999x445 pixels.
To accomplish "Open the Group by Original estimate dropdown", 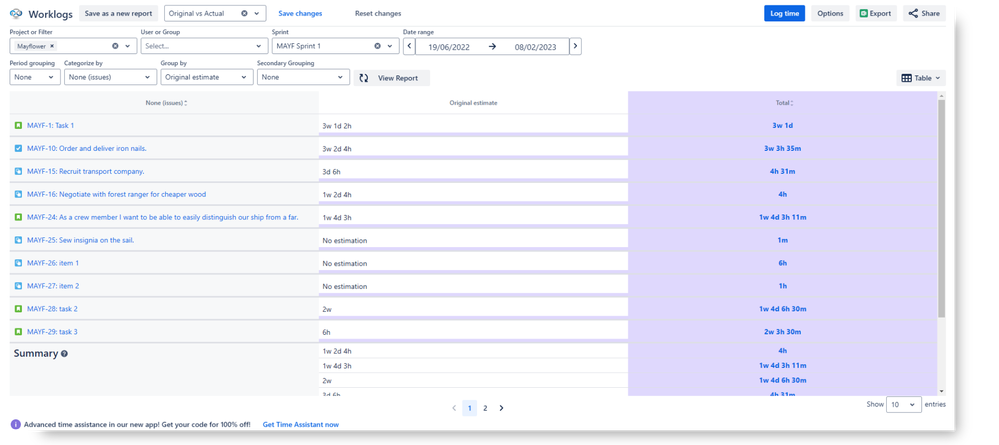I will pyautogui.click(x=207, y=77).
